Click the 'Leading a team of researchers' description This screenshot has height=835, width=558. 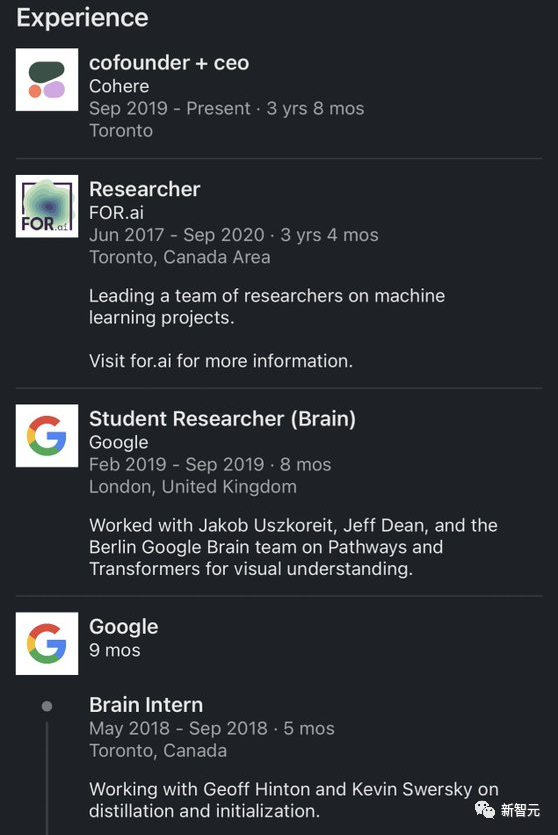(x=267, y=306)
